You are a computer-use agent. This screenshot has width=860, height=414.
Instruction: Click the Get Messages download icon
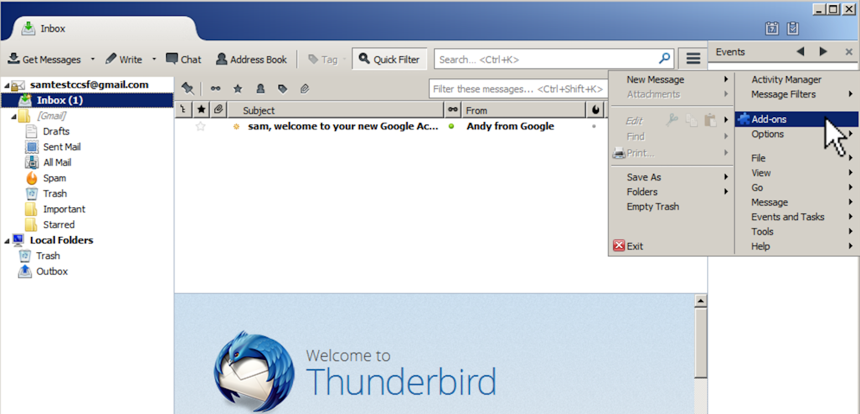[14, 59]
